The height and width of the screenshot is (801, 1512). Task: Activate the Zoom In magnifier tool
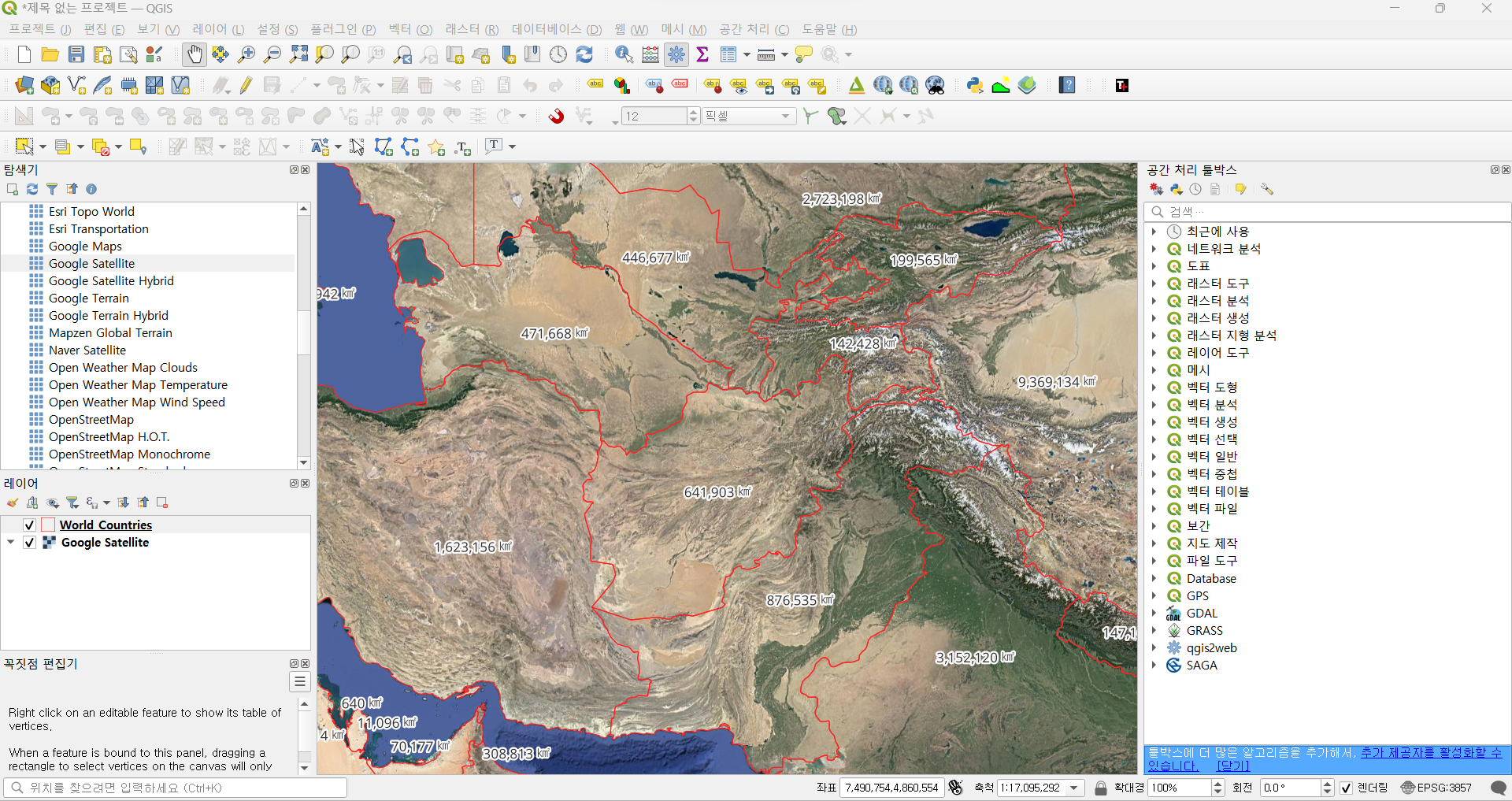point(246,54)
